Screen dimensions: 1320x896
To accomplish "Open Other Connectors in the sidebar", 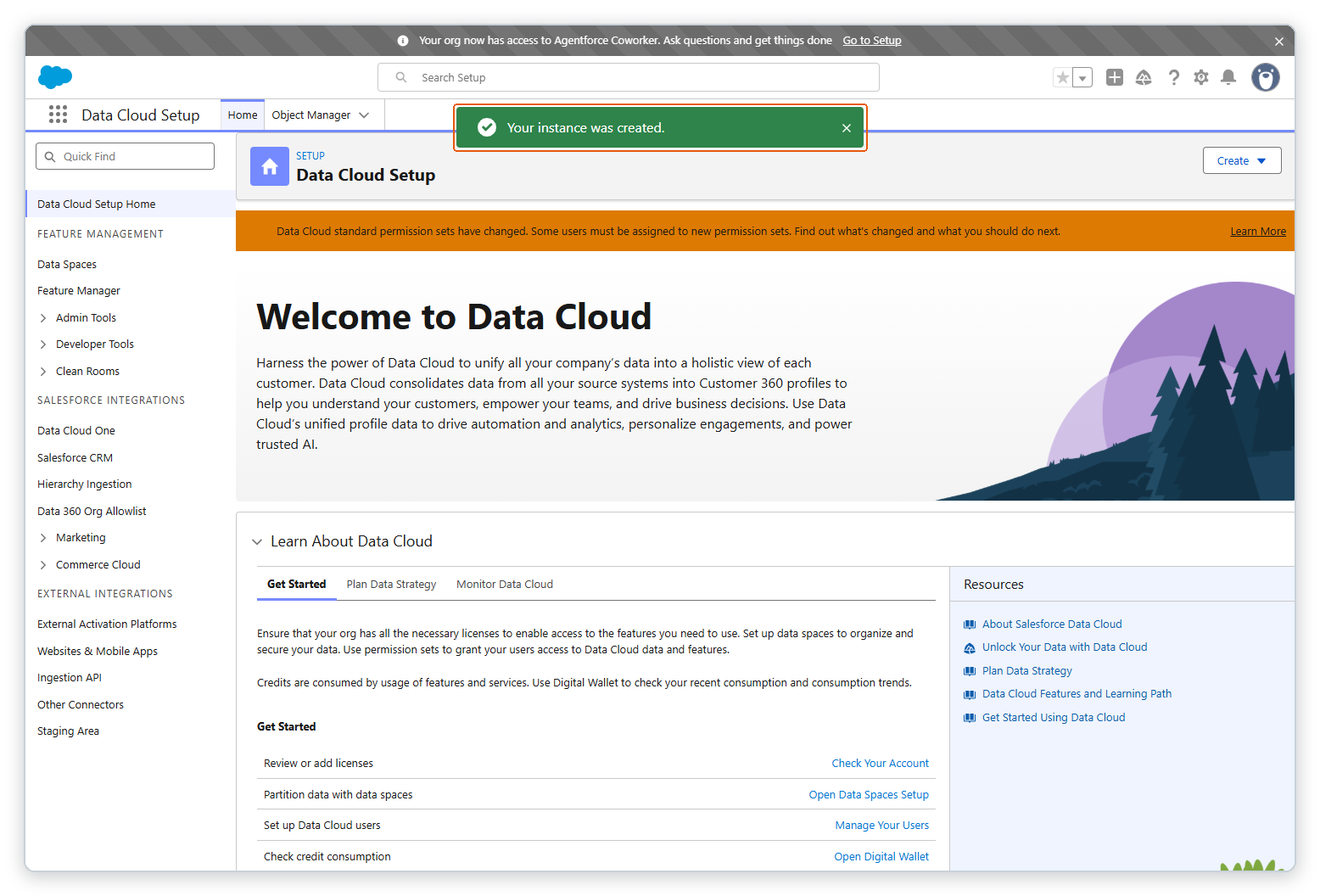I will [x=81, y=704].
